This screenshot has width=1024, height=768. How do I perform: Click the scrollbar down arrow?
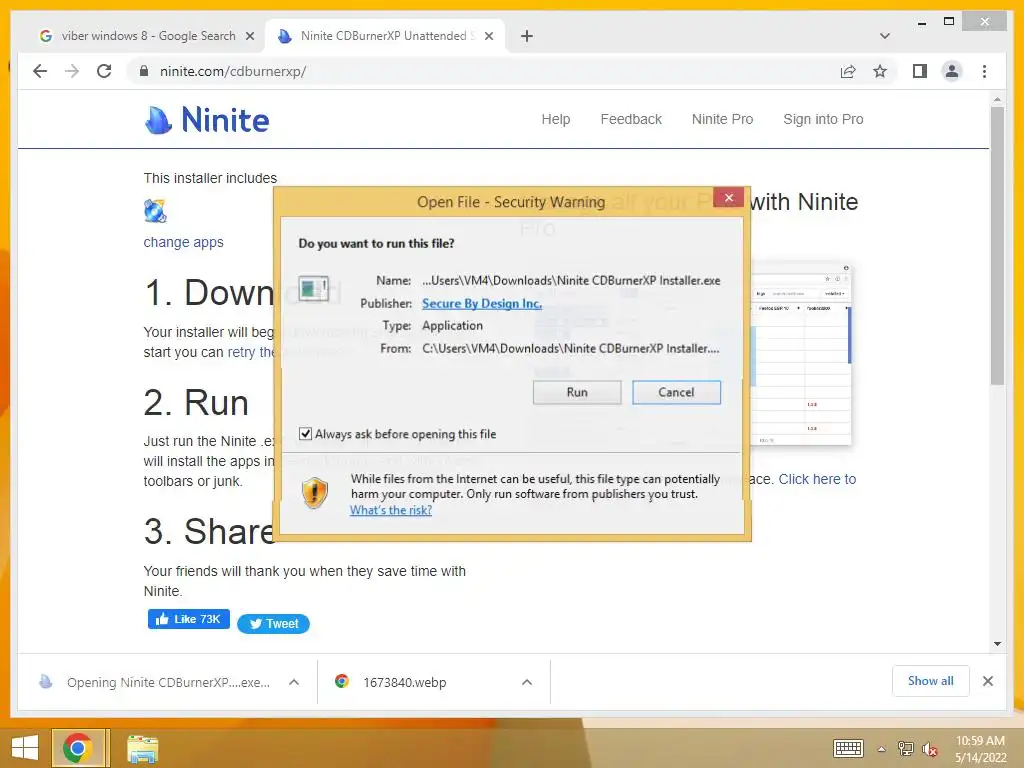[997, 644]
